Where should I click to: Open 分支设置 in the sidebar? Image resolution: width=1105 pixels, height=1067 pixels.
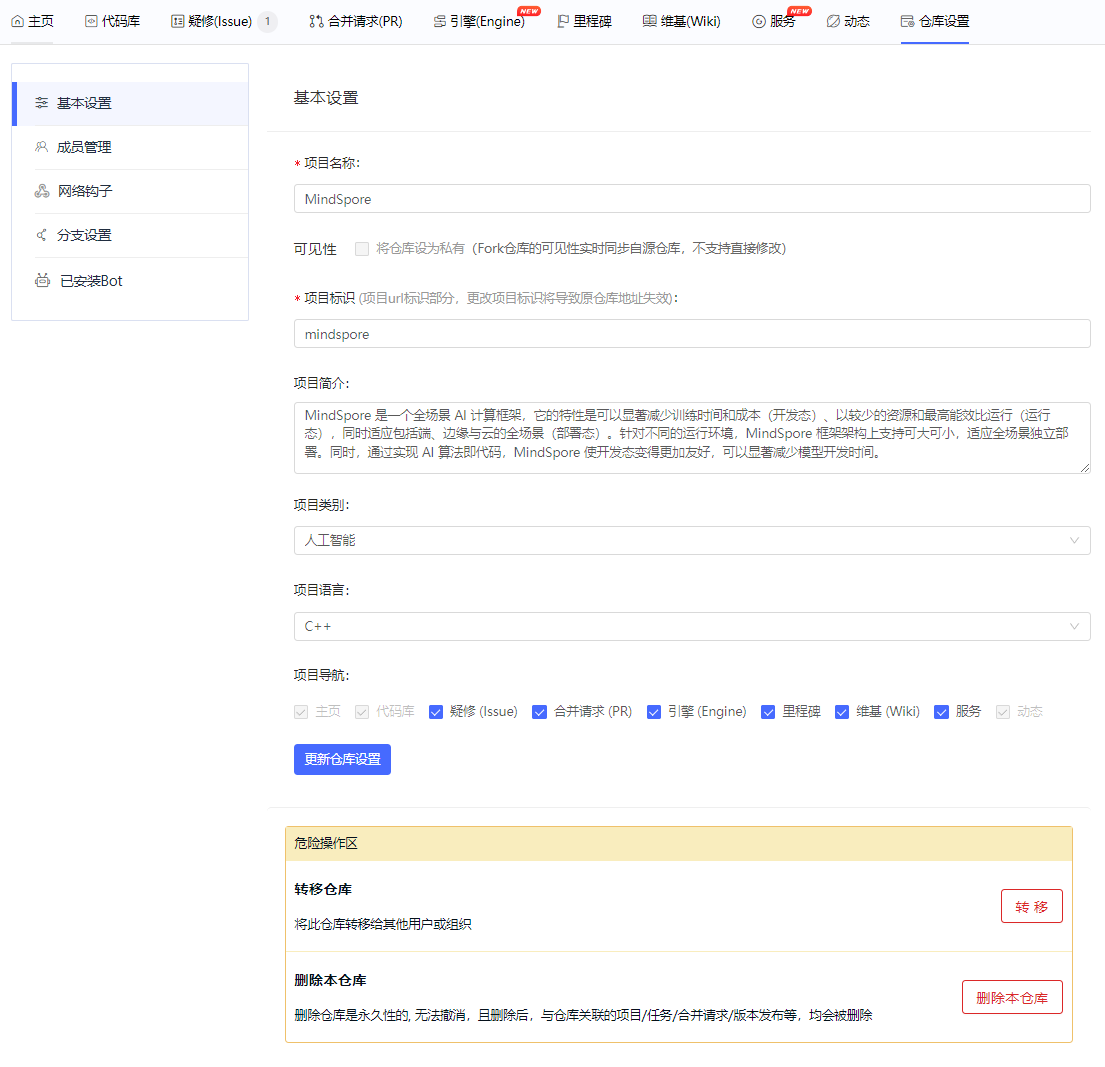coord(130,235)
